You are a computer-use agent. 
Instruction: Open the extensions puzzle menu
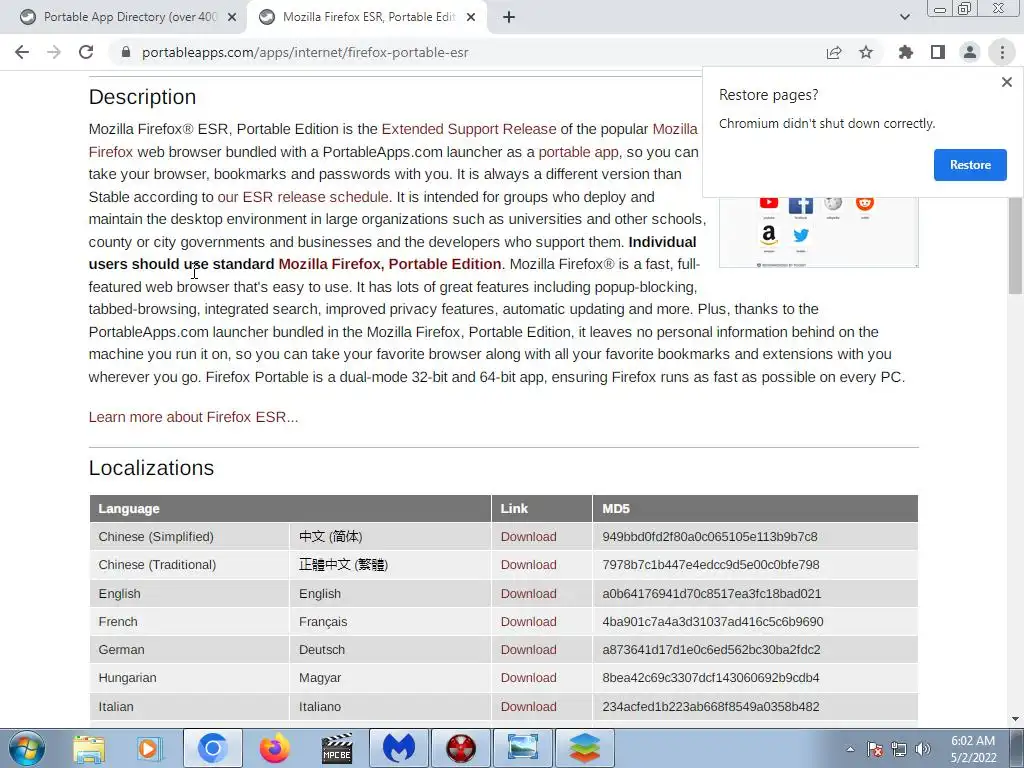pos(906,52)
